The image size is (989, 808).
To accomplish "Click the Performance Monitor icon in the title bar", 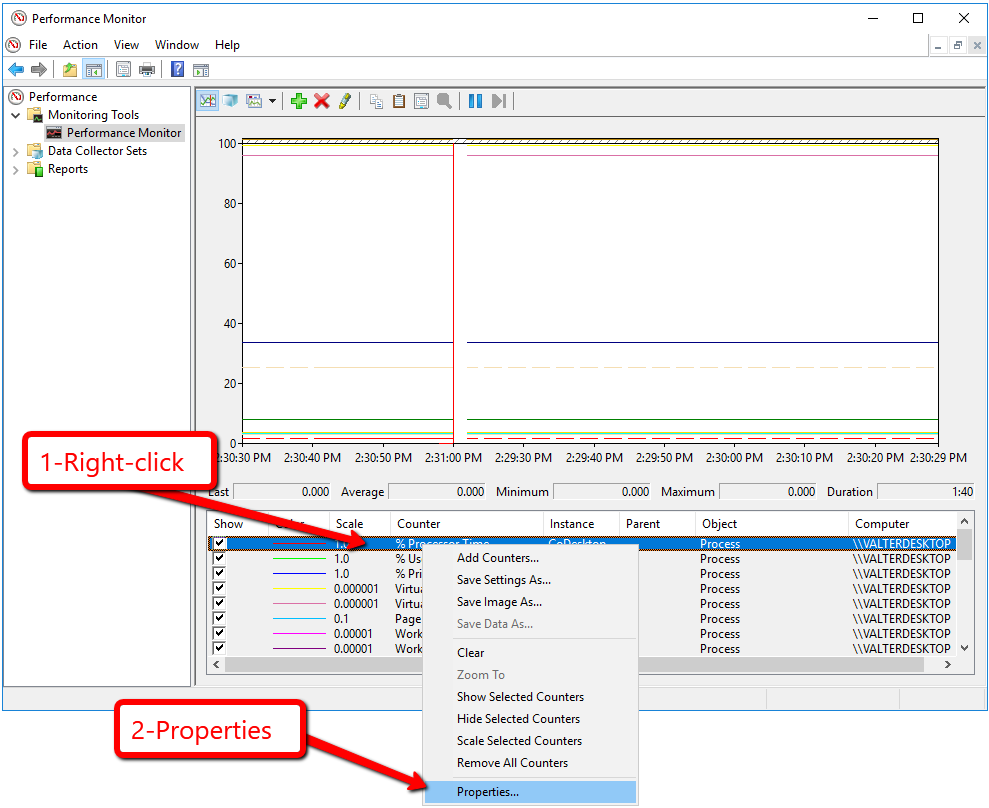I will [19, 18].
